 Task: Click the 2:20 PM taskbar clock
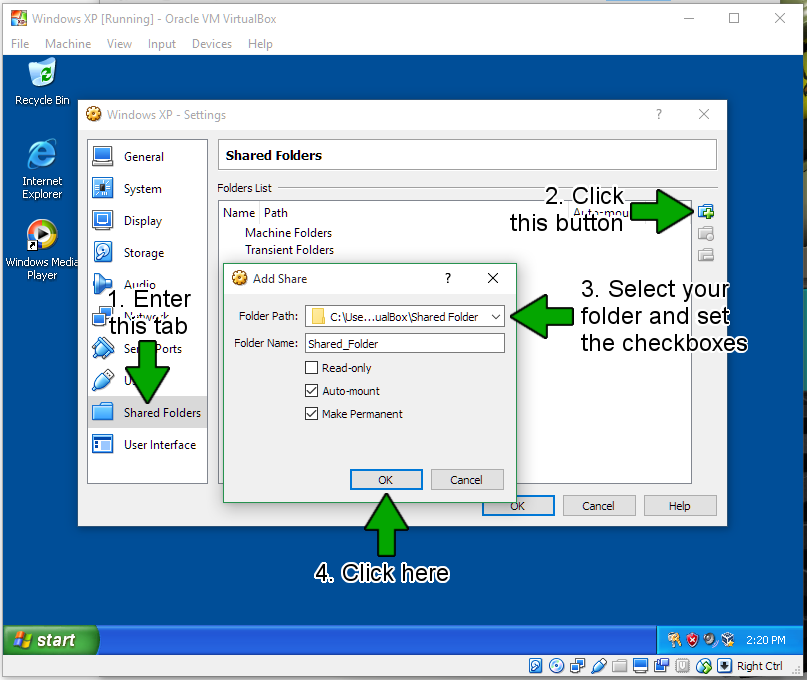coord(766,640)
